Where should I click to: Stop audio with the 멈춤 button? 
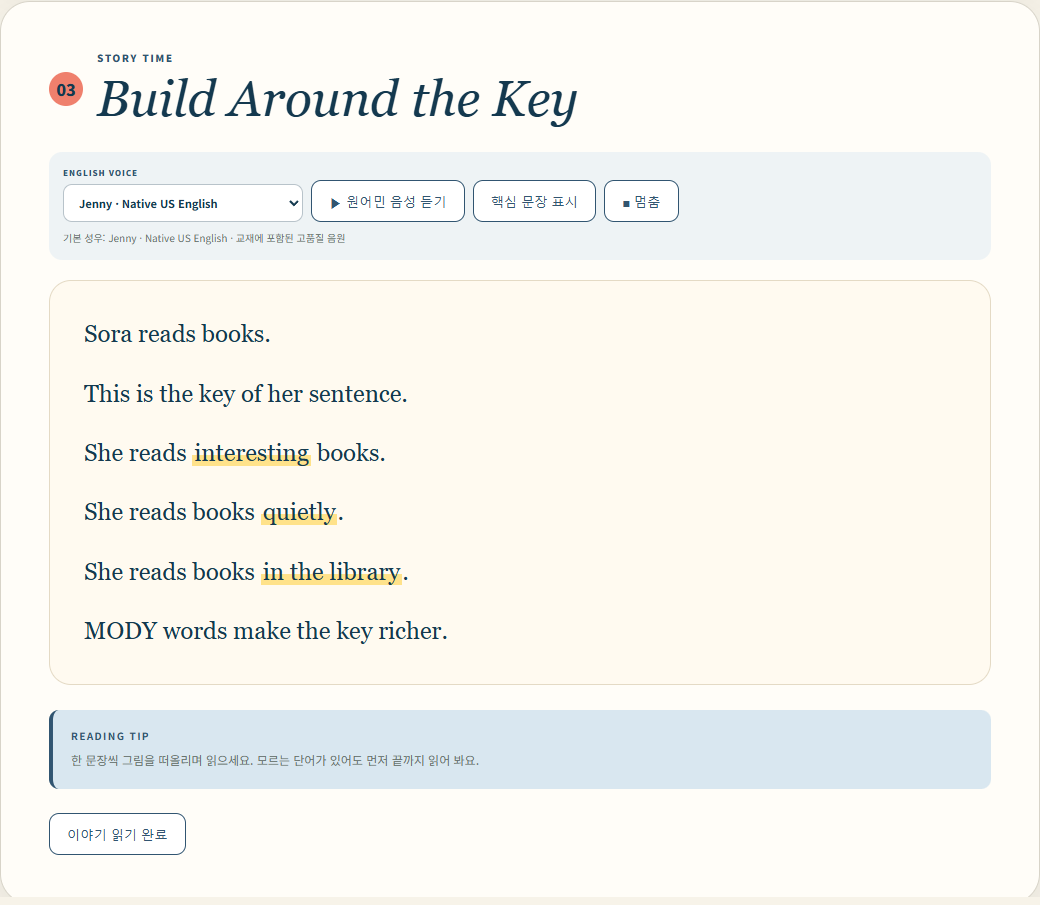[x=641, y=201]
